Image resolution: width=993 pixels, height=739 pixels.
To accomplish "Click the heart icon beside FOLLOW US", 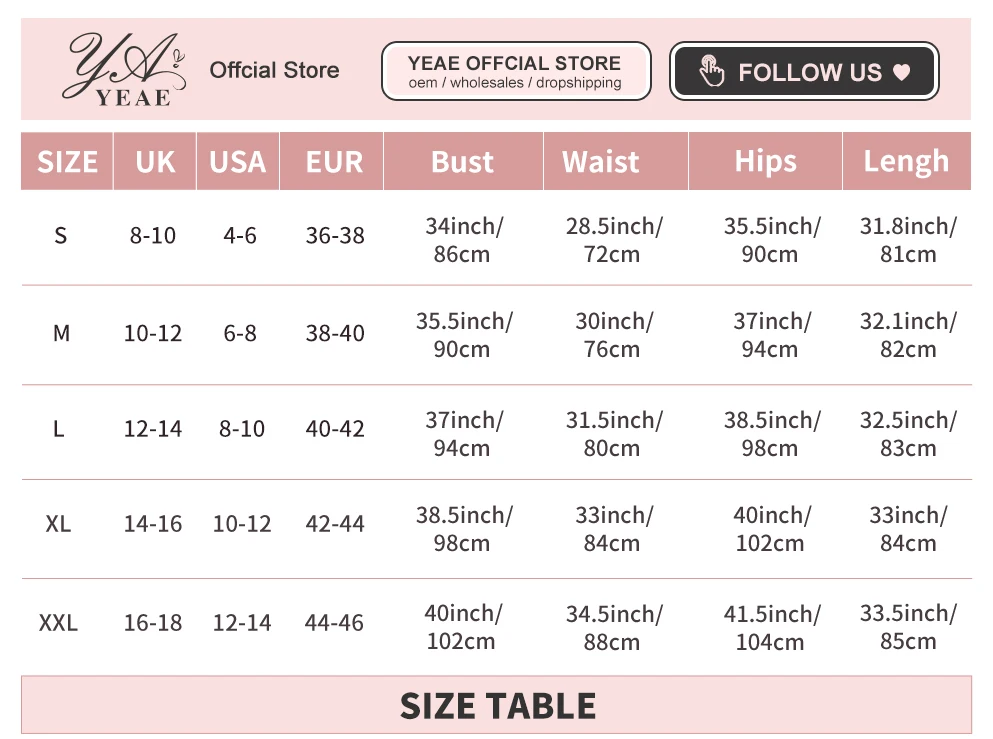I will (902, 72).
